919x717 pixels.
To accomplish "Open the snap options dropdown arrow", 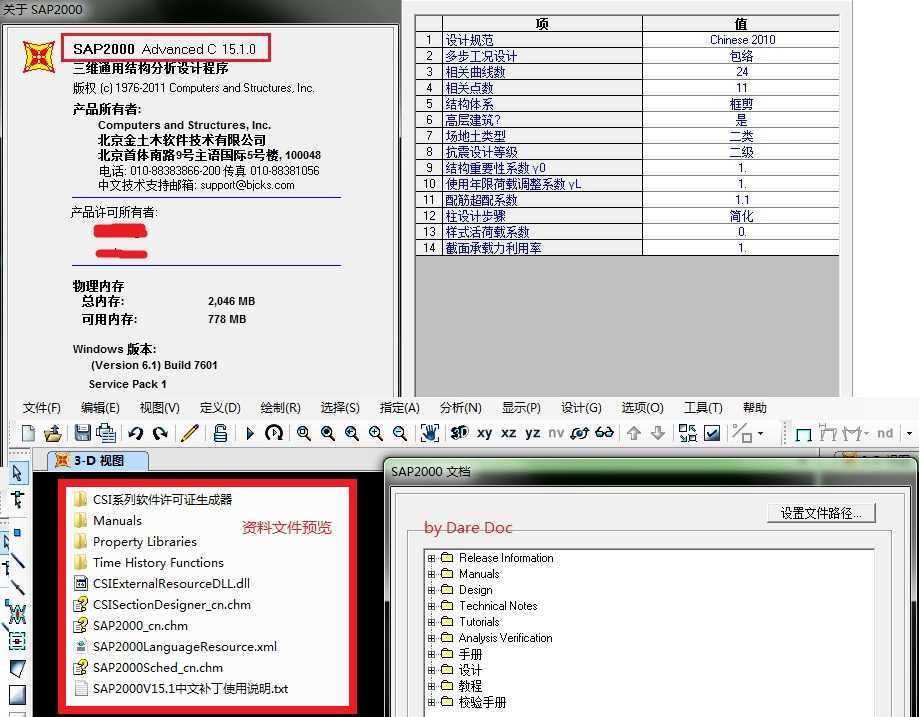I will point(761,434).
